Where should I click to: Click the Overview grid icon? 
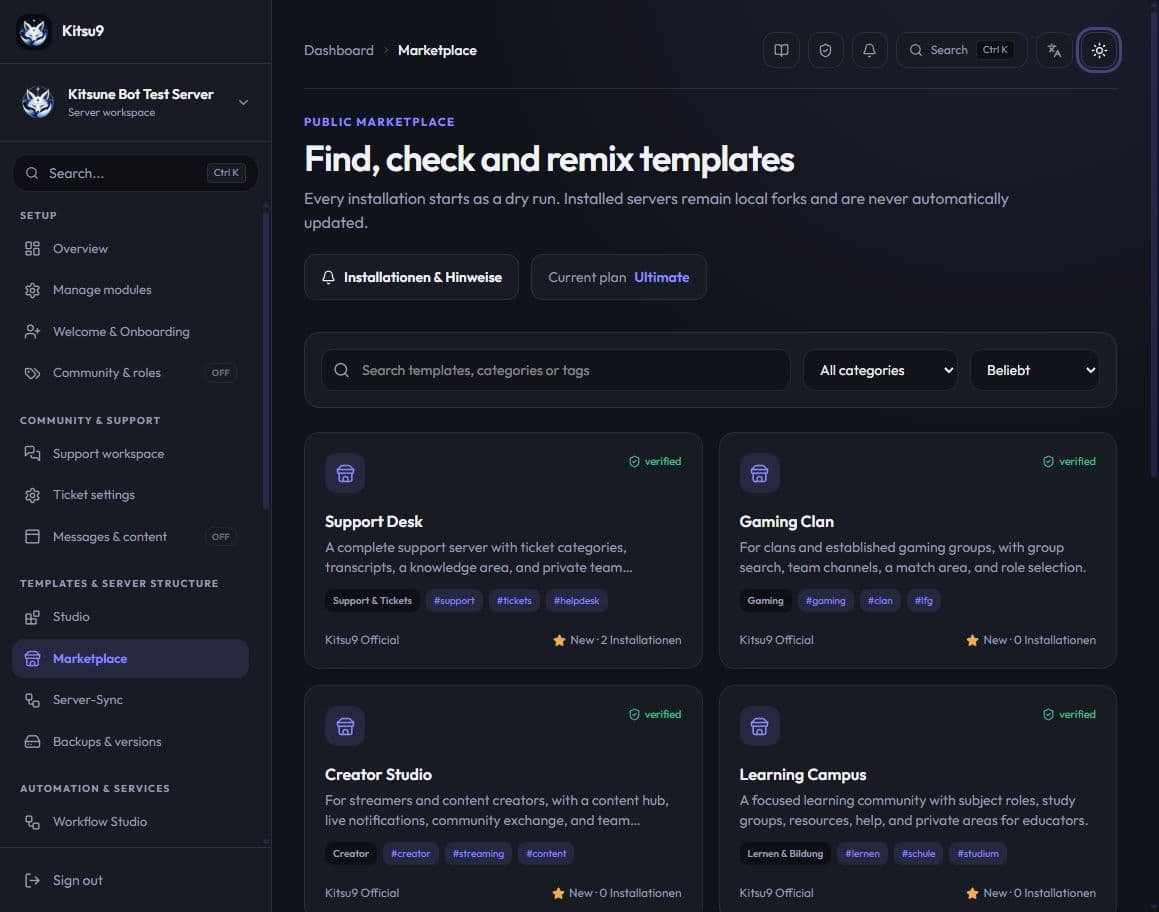pyautogui.click(x=32, y=248)
